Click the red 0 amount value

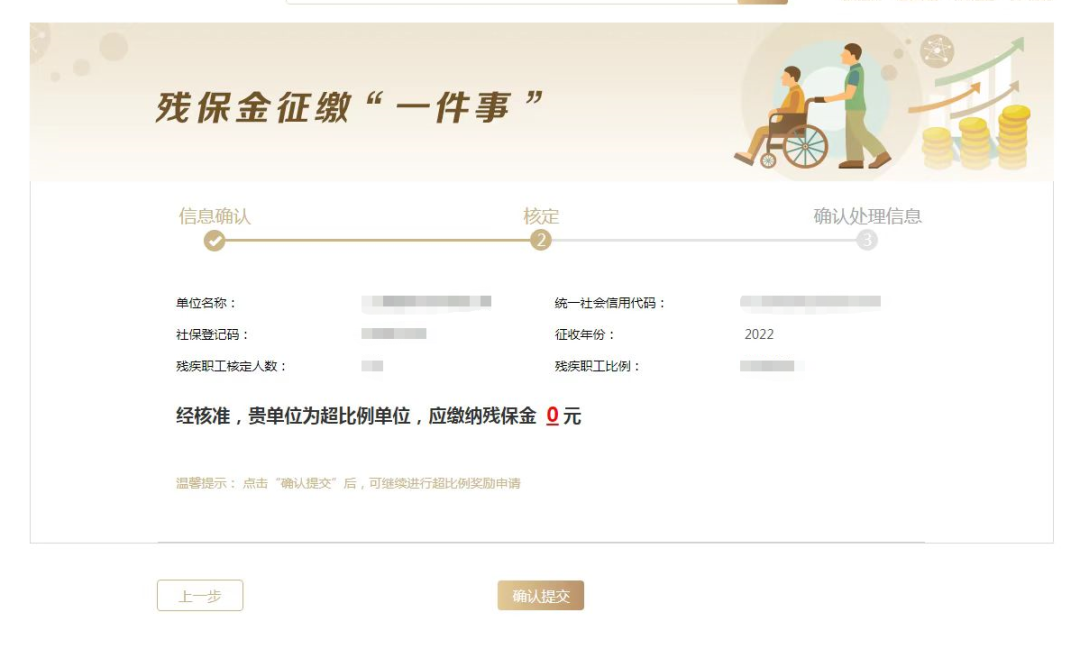pyautogui.click(x=552, y=415)
